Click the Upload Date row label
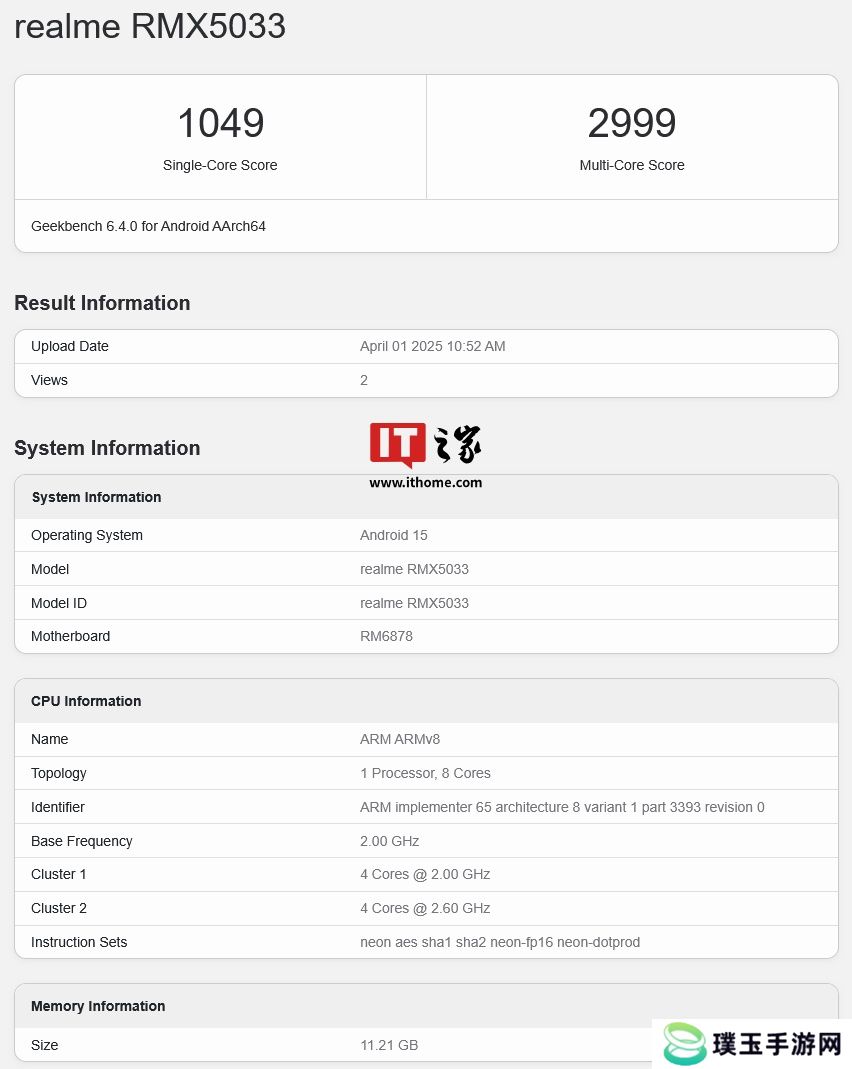The image size is (852, 1069). [x=70, y=346]
